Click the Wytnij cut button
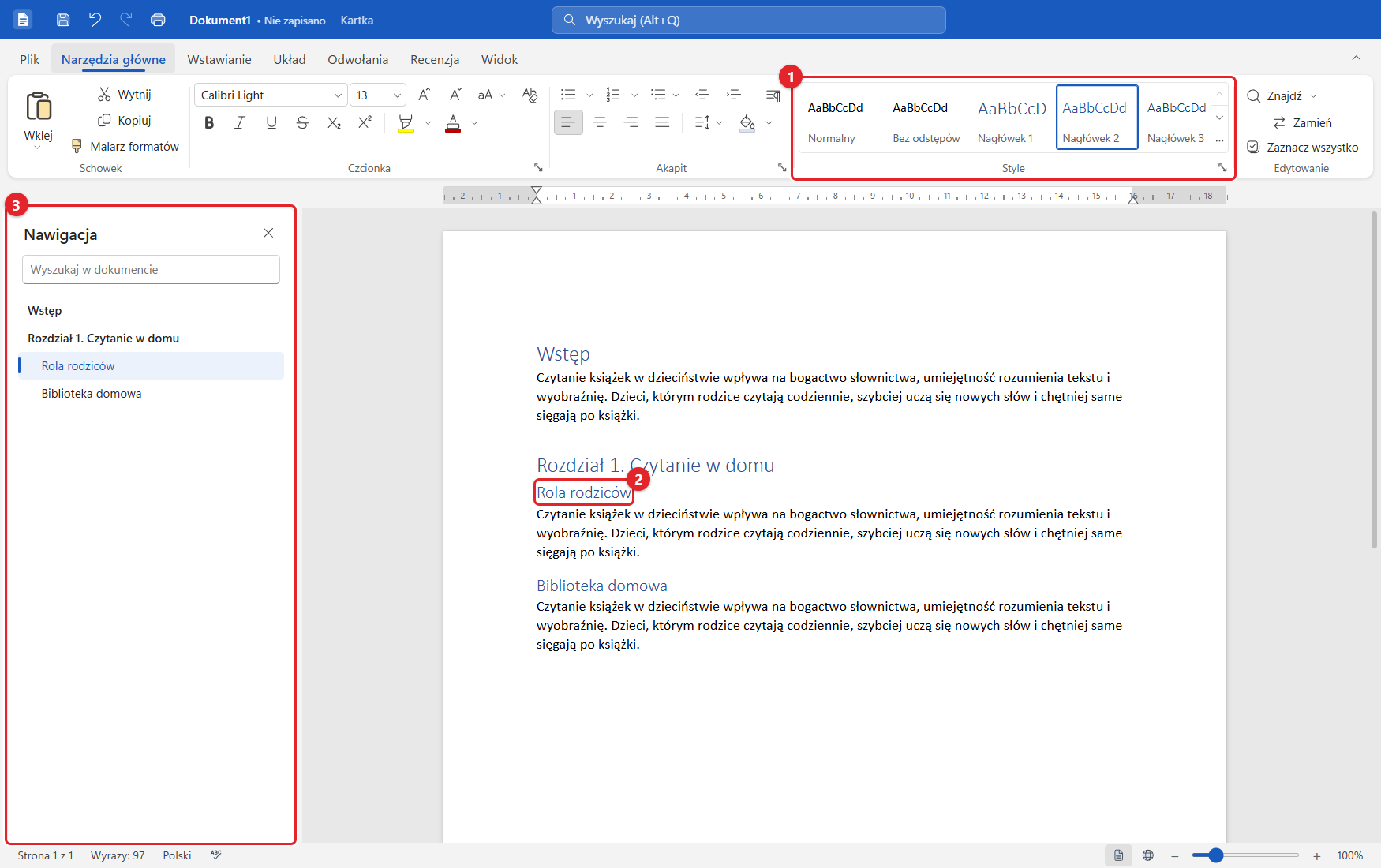1381x868 pixels. (124, 95)
